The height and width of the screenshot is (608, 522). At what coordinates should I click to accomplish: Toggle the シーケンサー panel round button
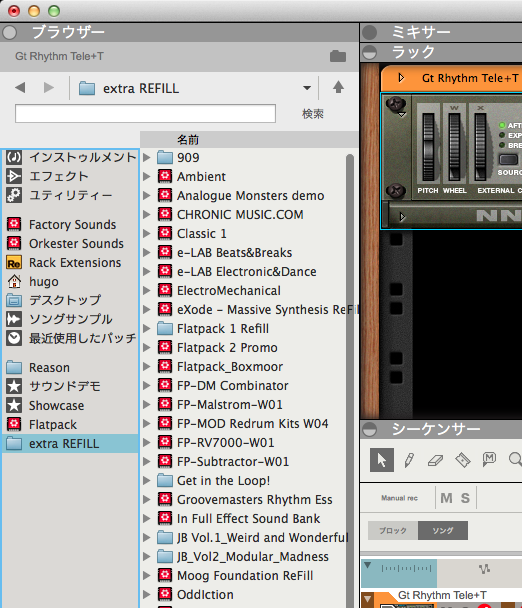pyautogui.click(x=370, y=429)
